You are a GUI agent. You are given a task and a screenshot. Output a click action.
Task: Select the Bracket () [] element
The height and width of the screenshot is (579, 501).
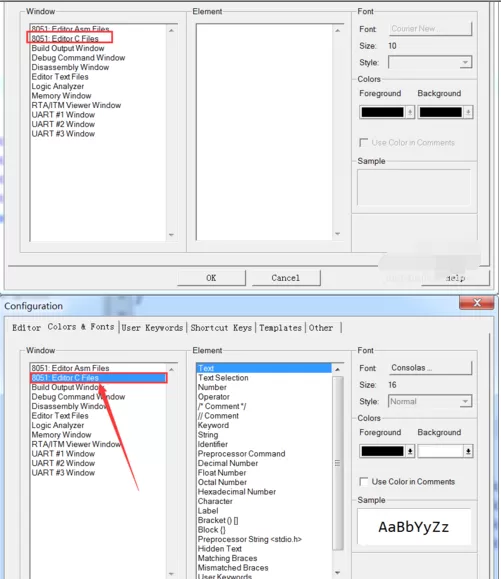pos(218,520)
